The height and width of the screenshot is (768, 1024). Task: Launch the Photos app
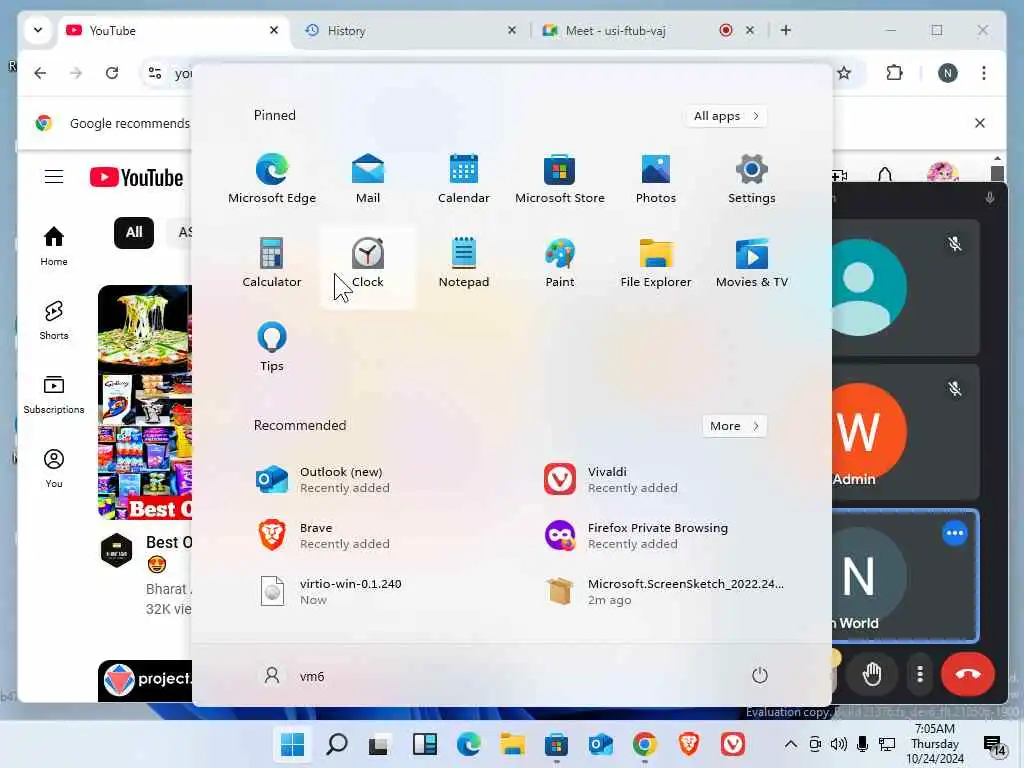click(656, 178)
